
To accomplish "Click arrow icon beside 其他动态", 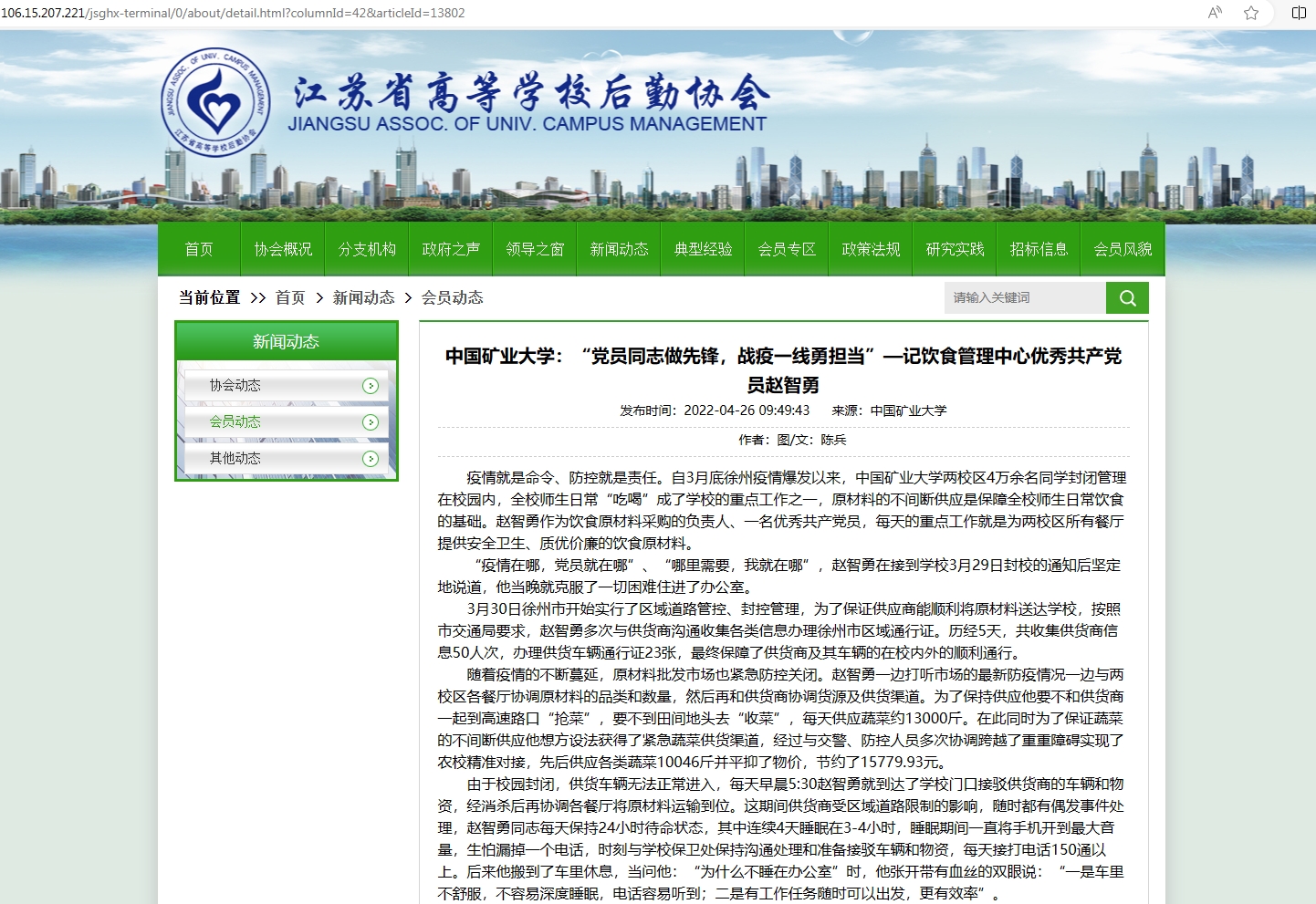I will click(x=371, y=459).
